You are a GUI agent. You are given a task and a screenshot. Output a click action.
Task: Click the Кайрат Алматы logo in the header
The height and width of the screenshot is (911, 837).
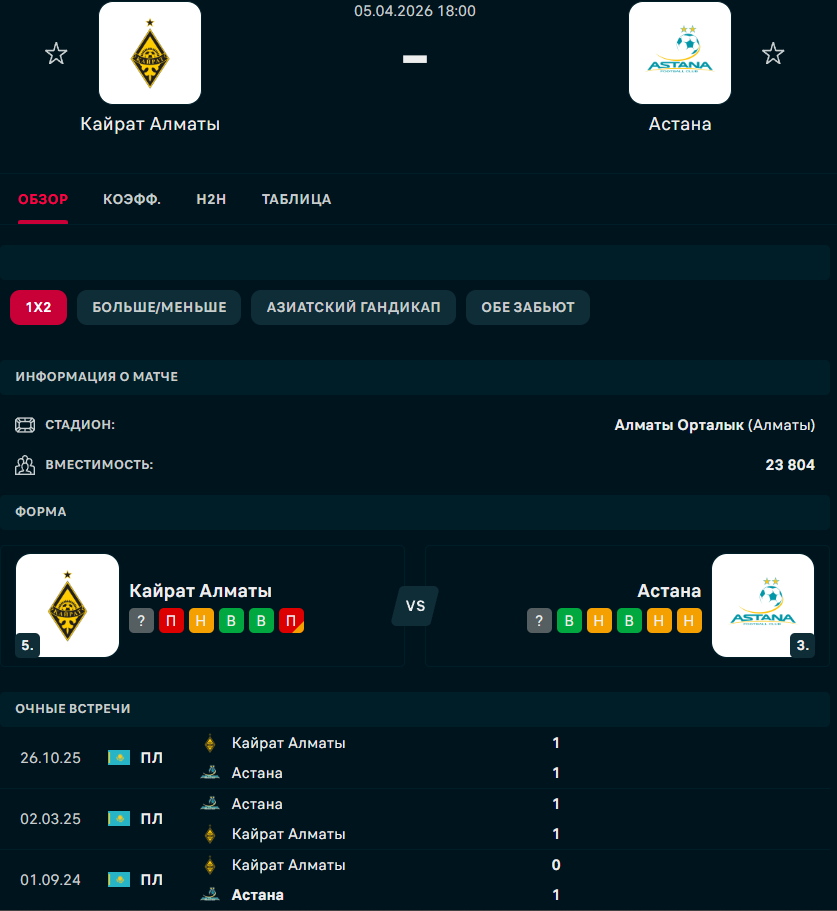coord(150,54)
